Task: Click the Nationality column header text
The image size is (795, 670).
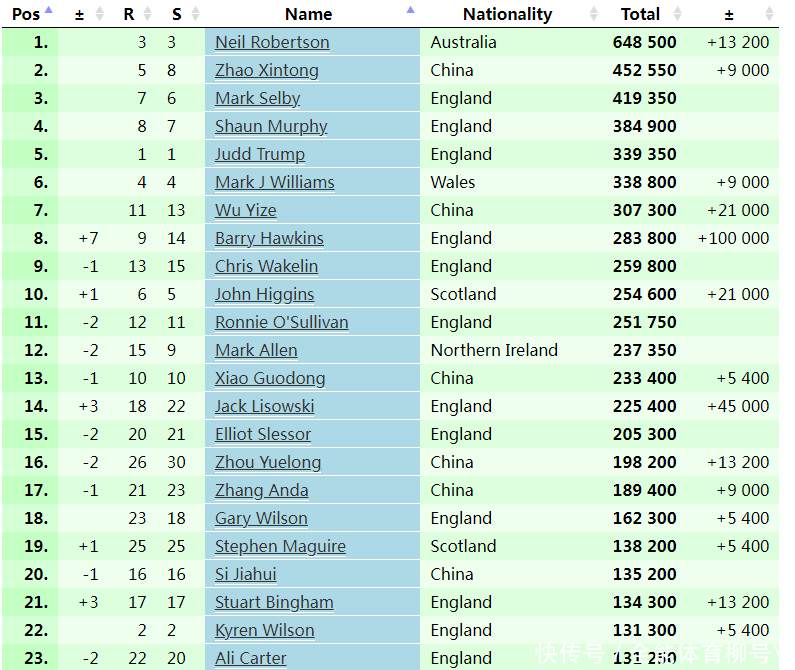Action: (x=507, y=14)
